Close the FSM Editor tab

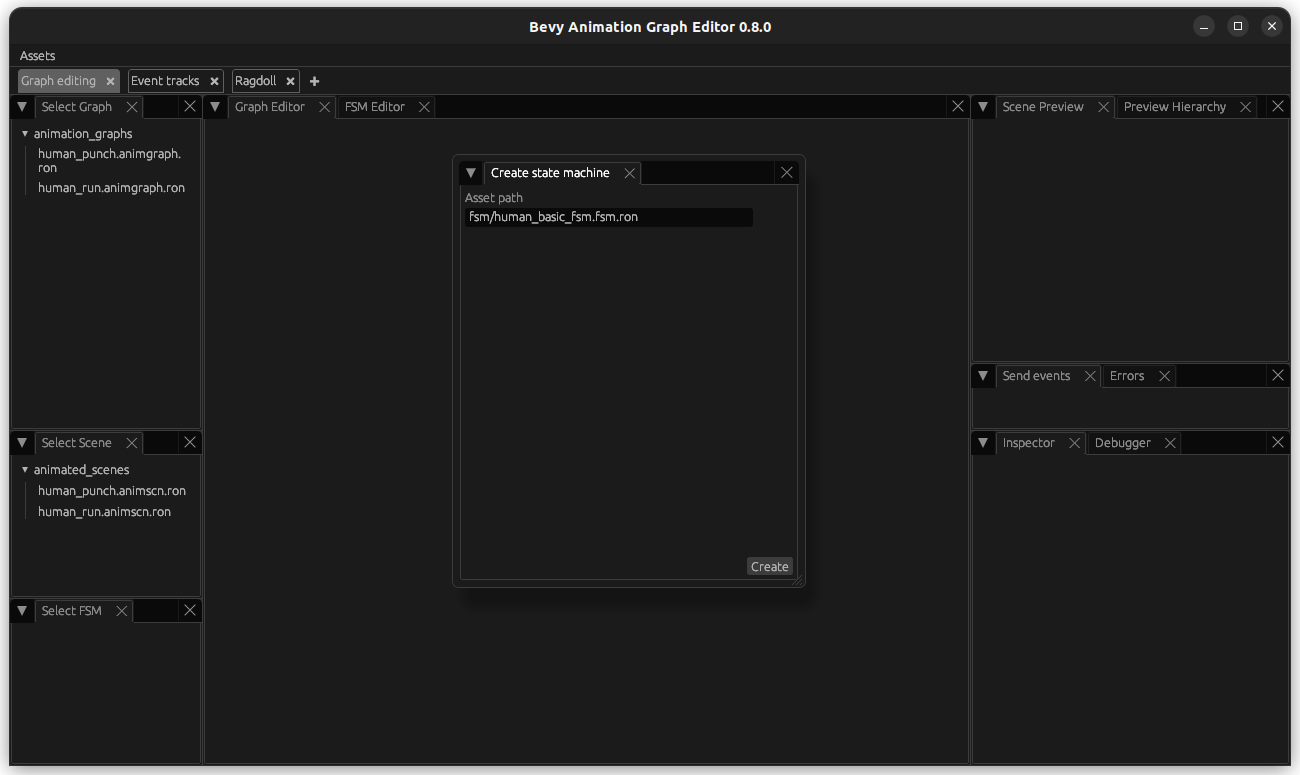click(x=423, y=106)
